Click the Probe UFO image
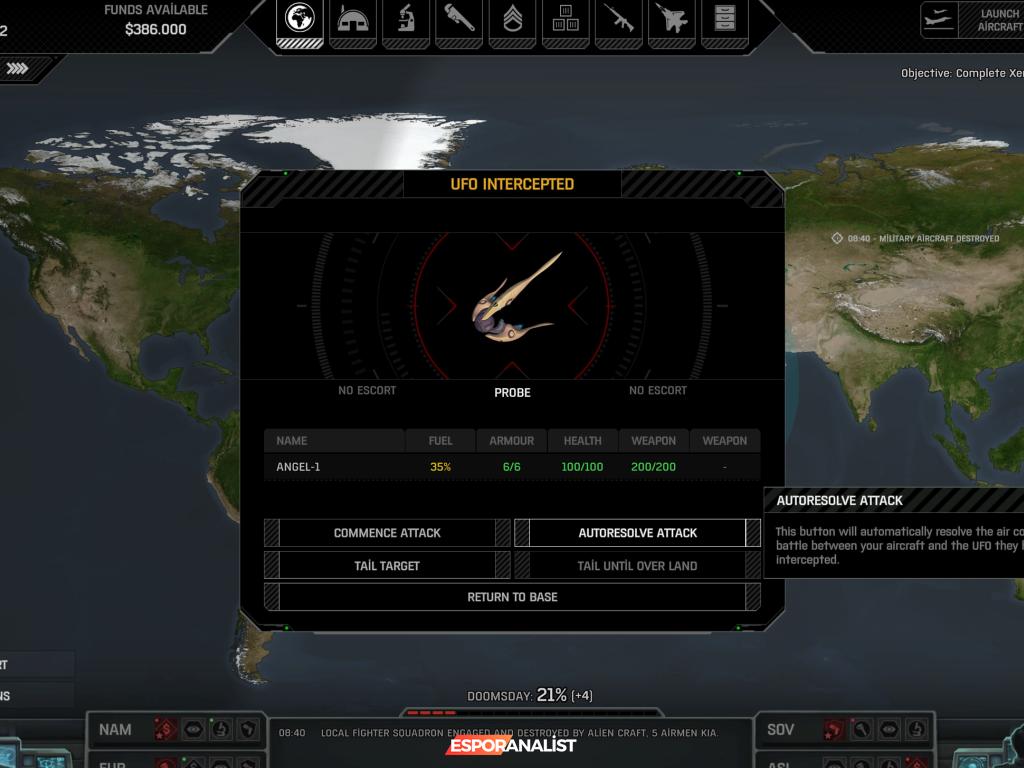Screen dimensions: 1024x768 click(512, 300)
